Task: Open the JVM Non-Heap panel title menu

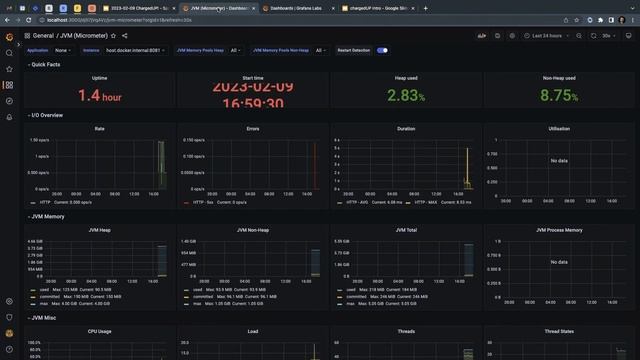Action: click(x=253, y=230)
